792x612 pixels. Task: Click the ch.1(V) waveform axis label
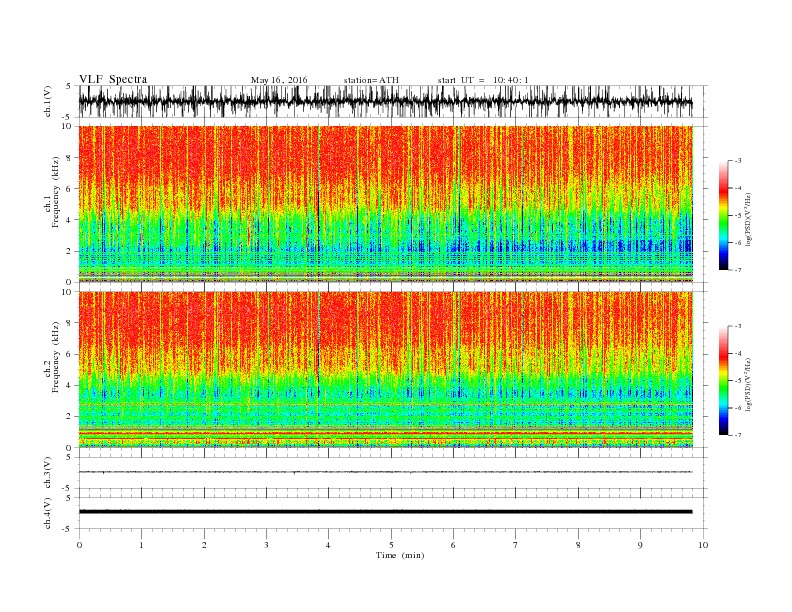point(48,101)
